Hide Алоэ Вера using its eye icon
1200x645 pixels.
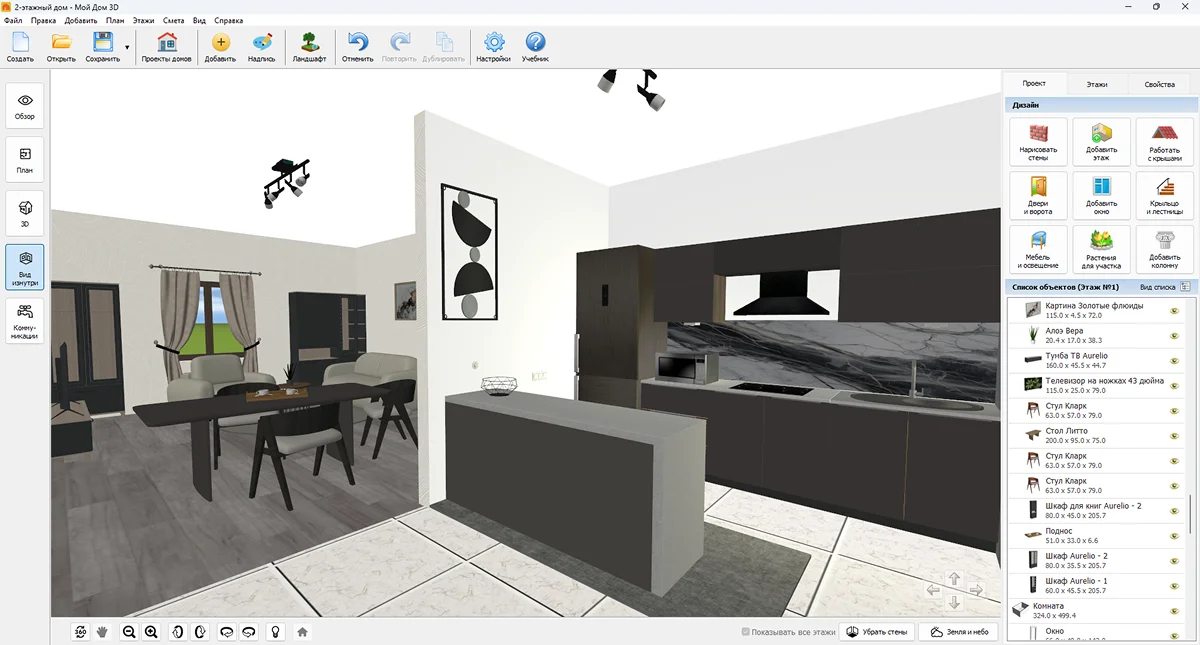[x=1174, y=336]
